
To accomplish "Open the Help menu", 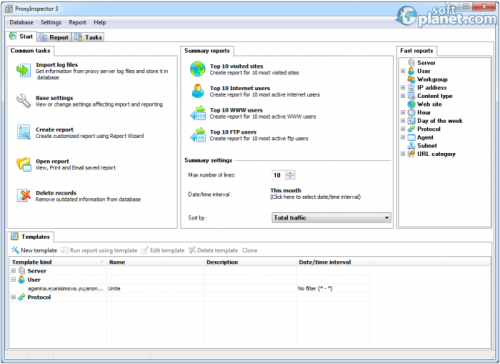I will pyautogui.click(x=100, y=22).
